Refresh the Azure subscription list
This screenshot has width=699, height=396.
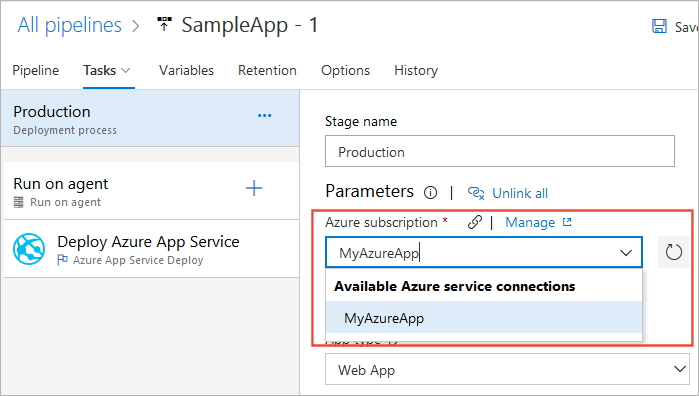(x=674, y=252)
